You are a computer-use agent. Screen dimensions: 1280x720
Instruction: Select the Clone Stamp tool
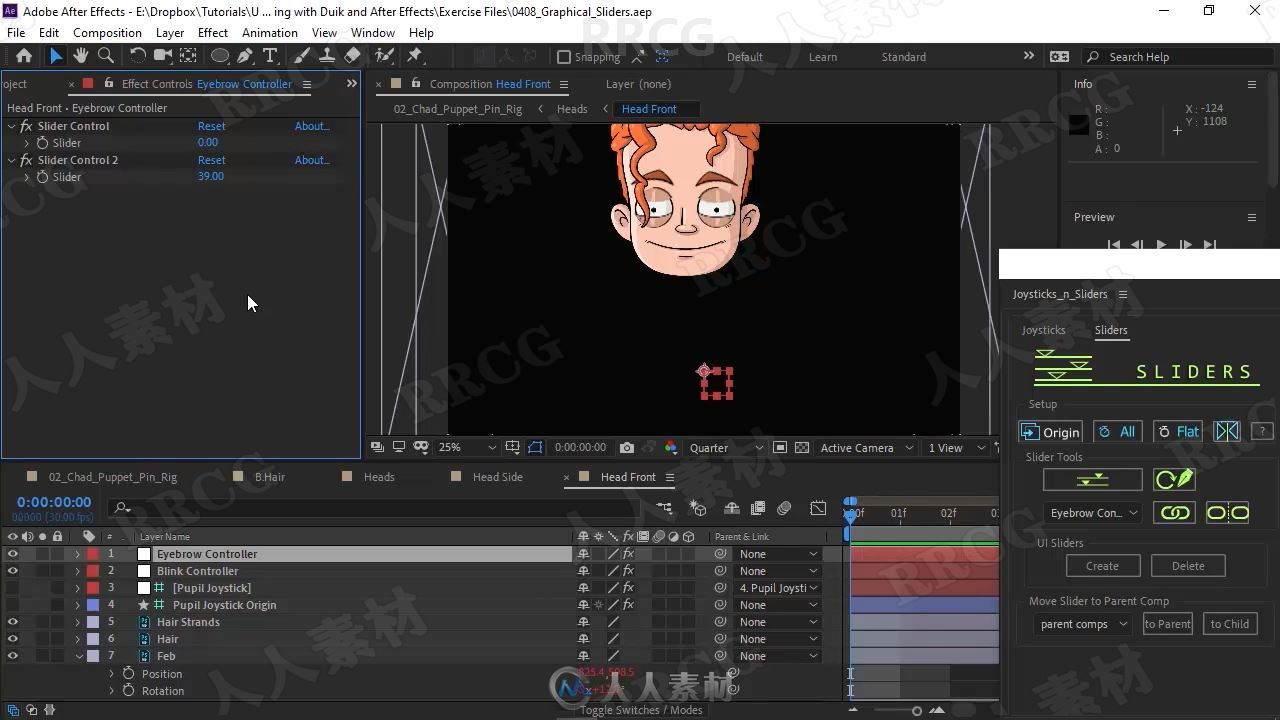[x=327, y=57]
